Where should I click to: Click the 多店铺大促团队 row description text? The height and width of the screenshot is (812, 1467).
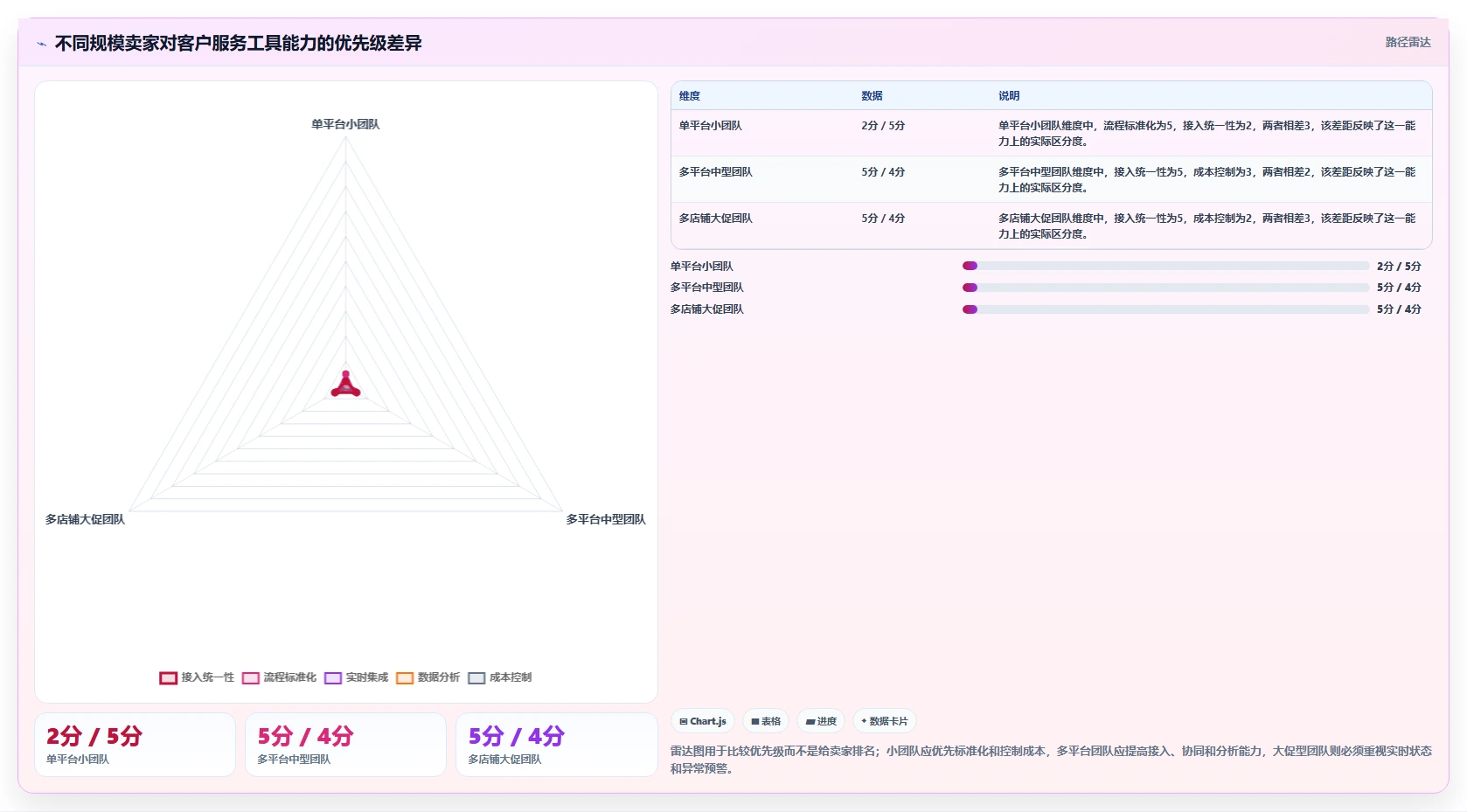pos(1206,226)
